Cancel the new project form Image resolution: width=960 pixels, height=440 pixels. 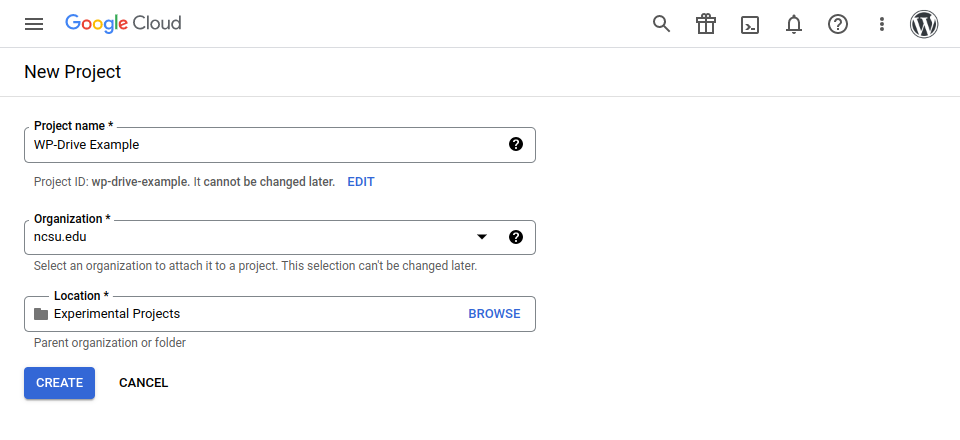143,383
